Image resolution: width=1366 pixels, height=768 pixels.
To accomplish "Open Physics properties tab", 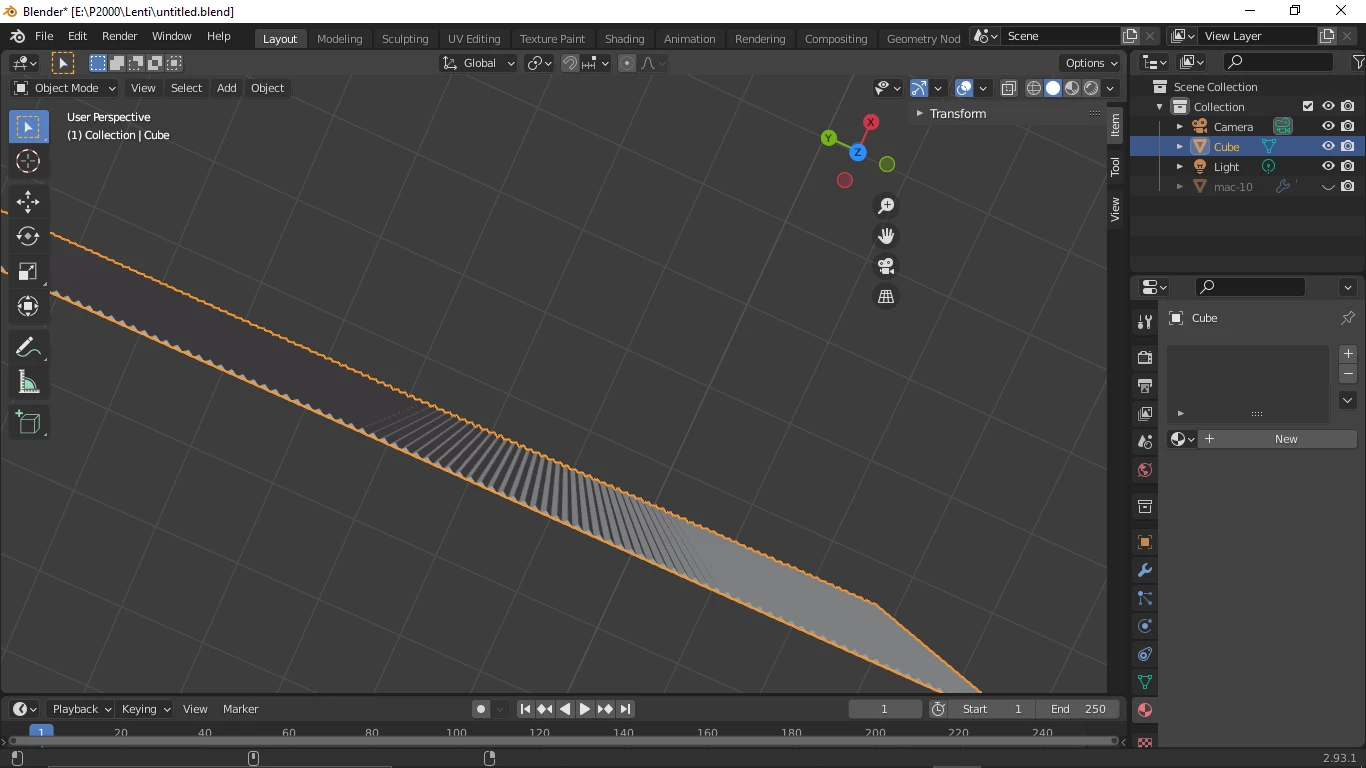I will [1145, 626].
